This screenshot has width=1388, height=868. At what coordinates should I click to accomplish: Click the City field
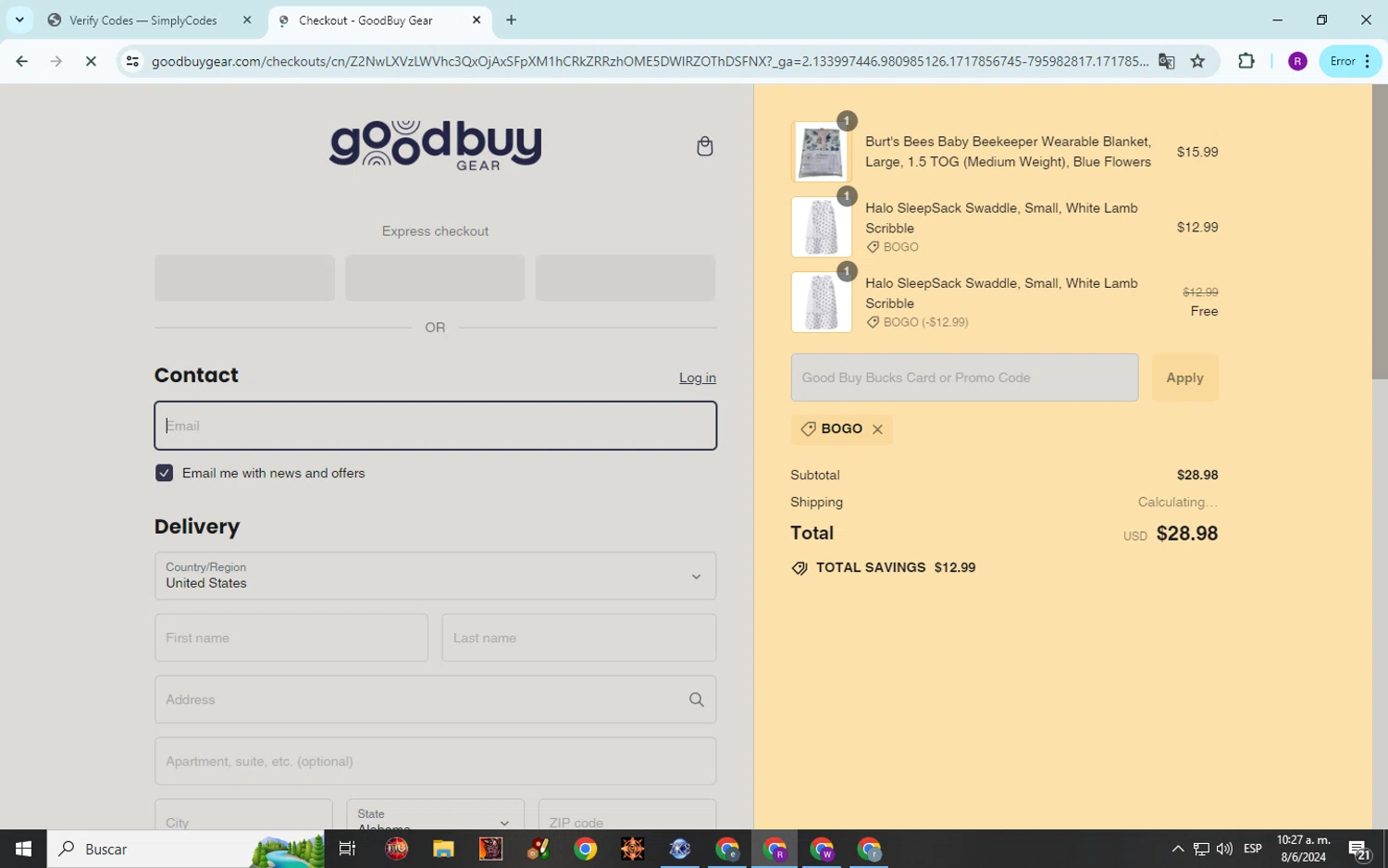tap(243, 815)
